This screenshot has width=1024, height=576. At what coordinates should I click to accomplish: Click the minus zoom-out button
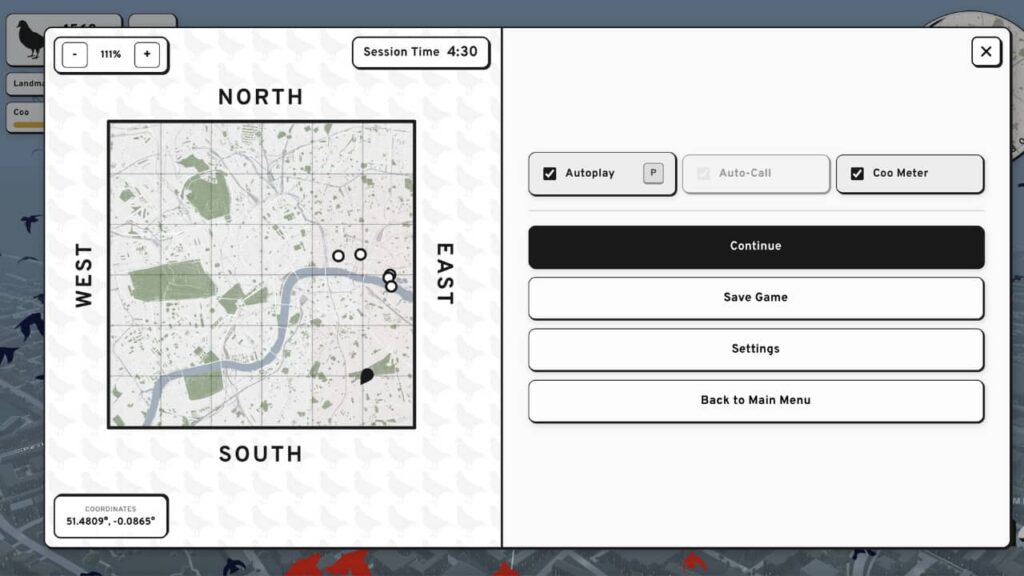[75, 55]
